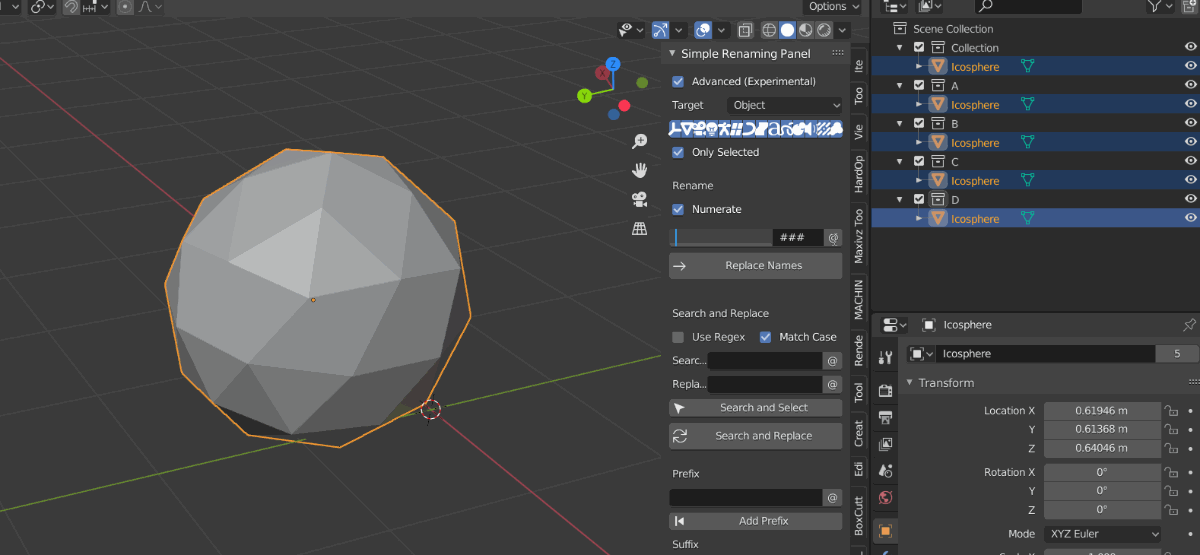Click mesh data icon of Icosphere under D
This screenshot has width=1200, height=555.
point(1027,218)
